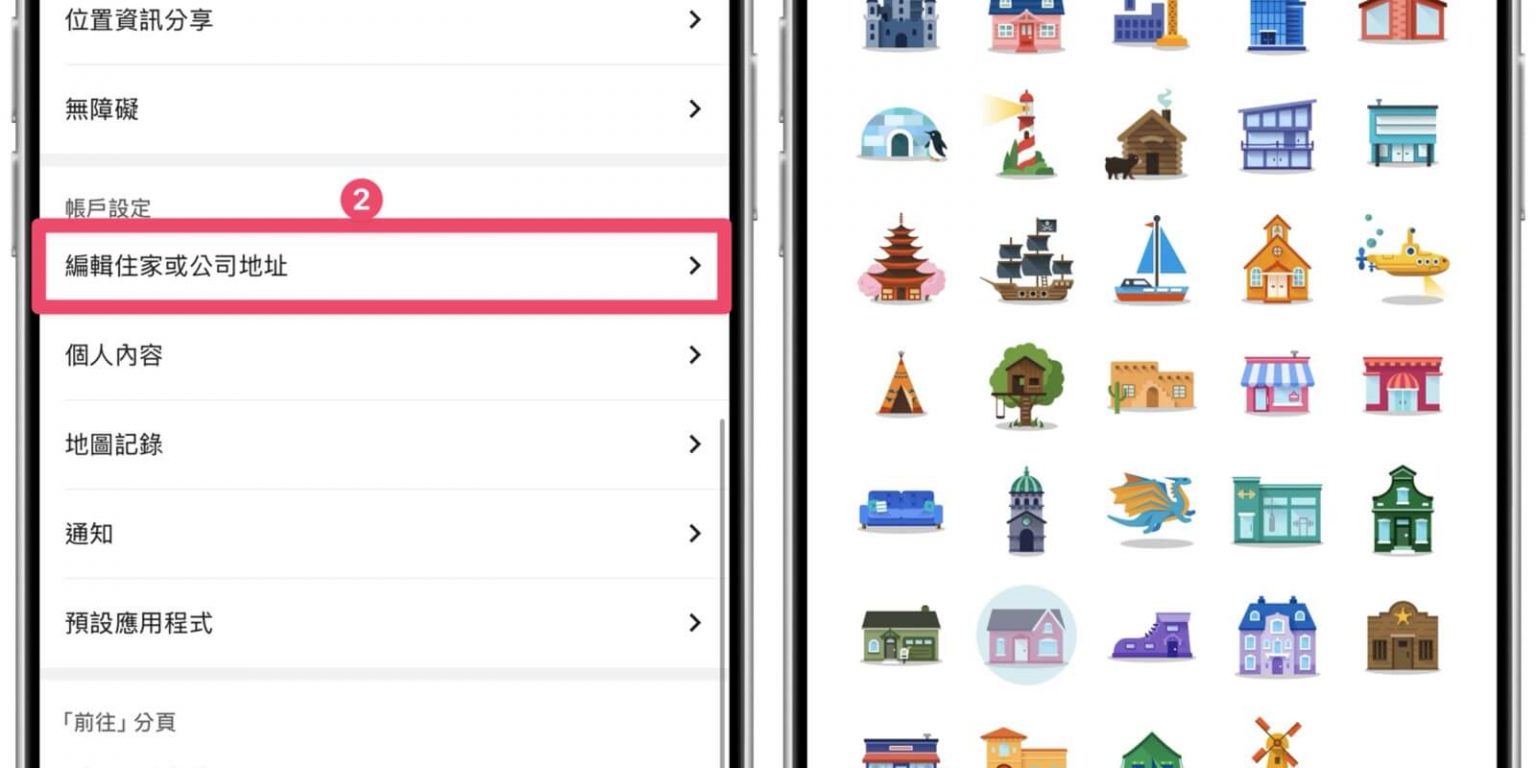Pick the treehouse icon
The width and height of the screenshot is (1536, 768).
coord(1025,385)
